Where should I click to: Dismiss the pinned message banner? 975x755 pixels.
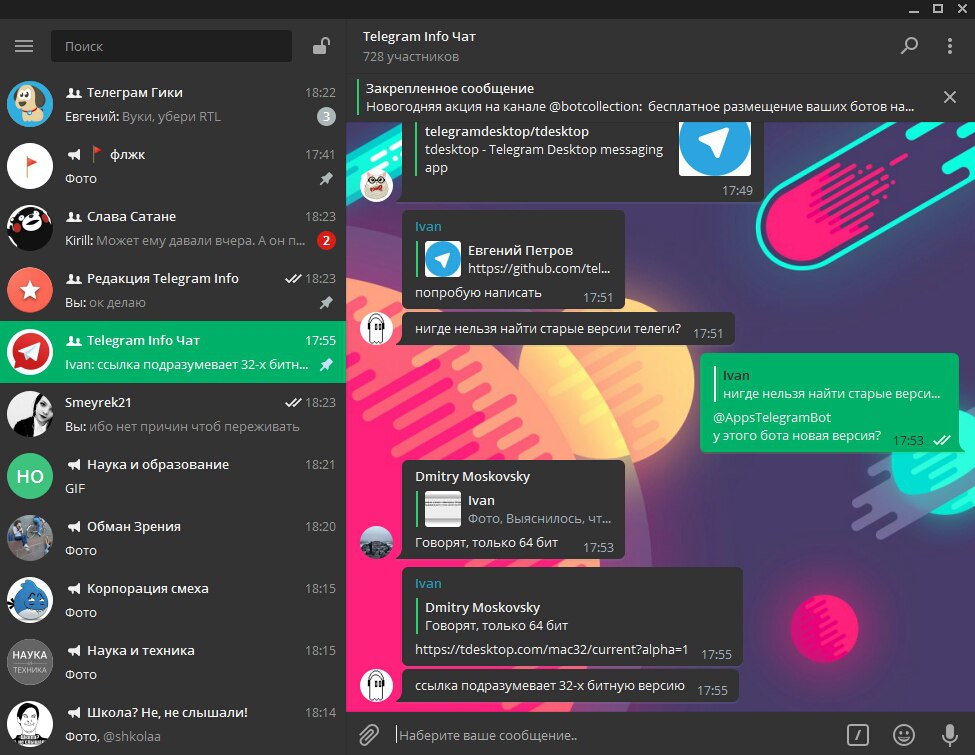coord(950,97)
